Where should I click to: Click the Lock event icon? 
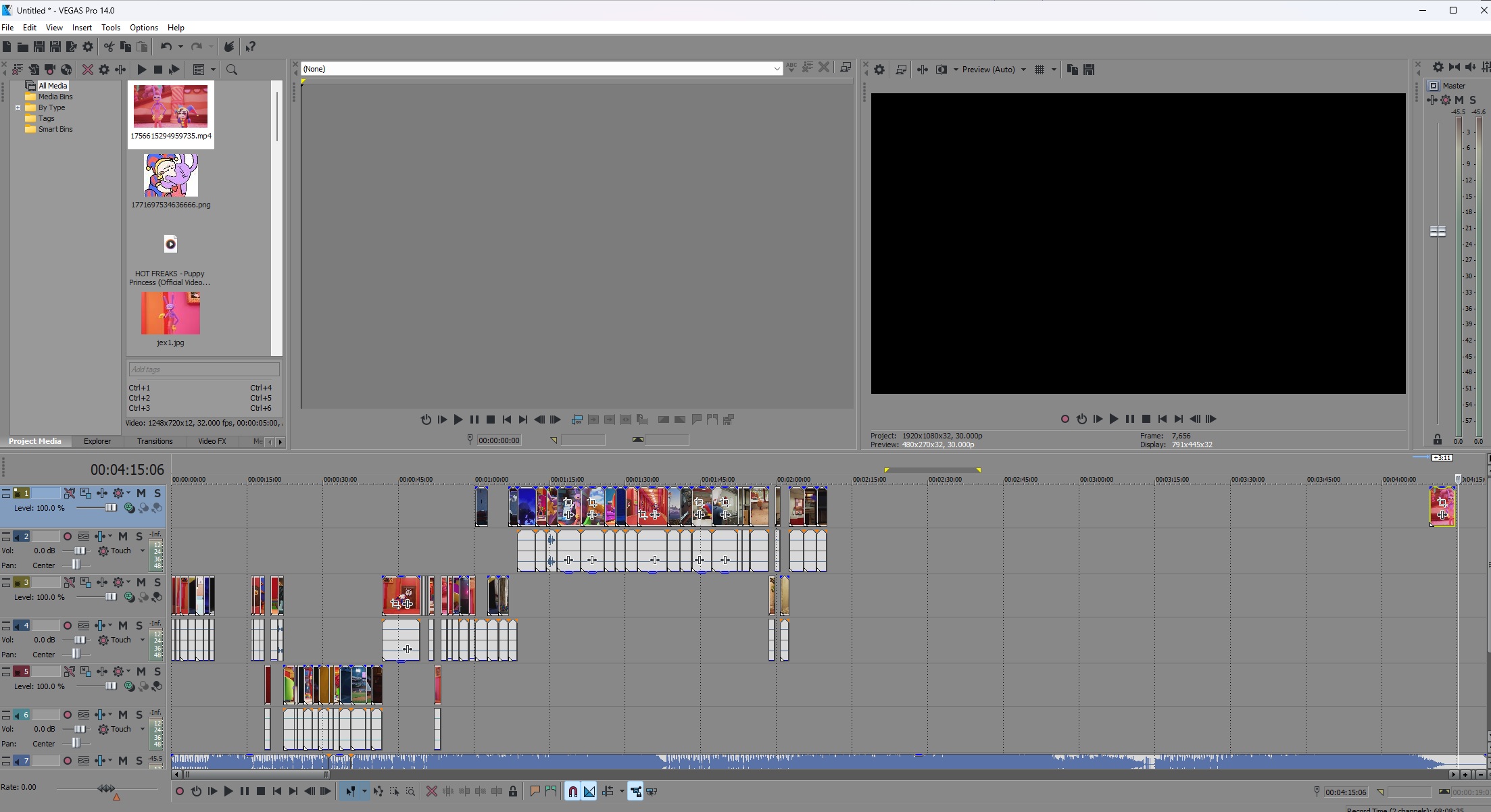[513, 791]
